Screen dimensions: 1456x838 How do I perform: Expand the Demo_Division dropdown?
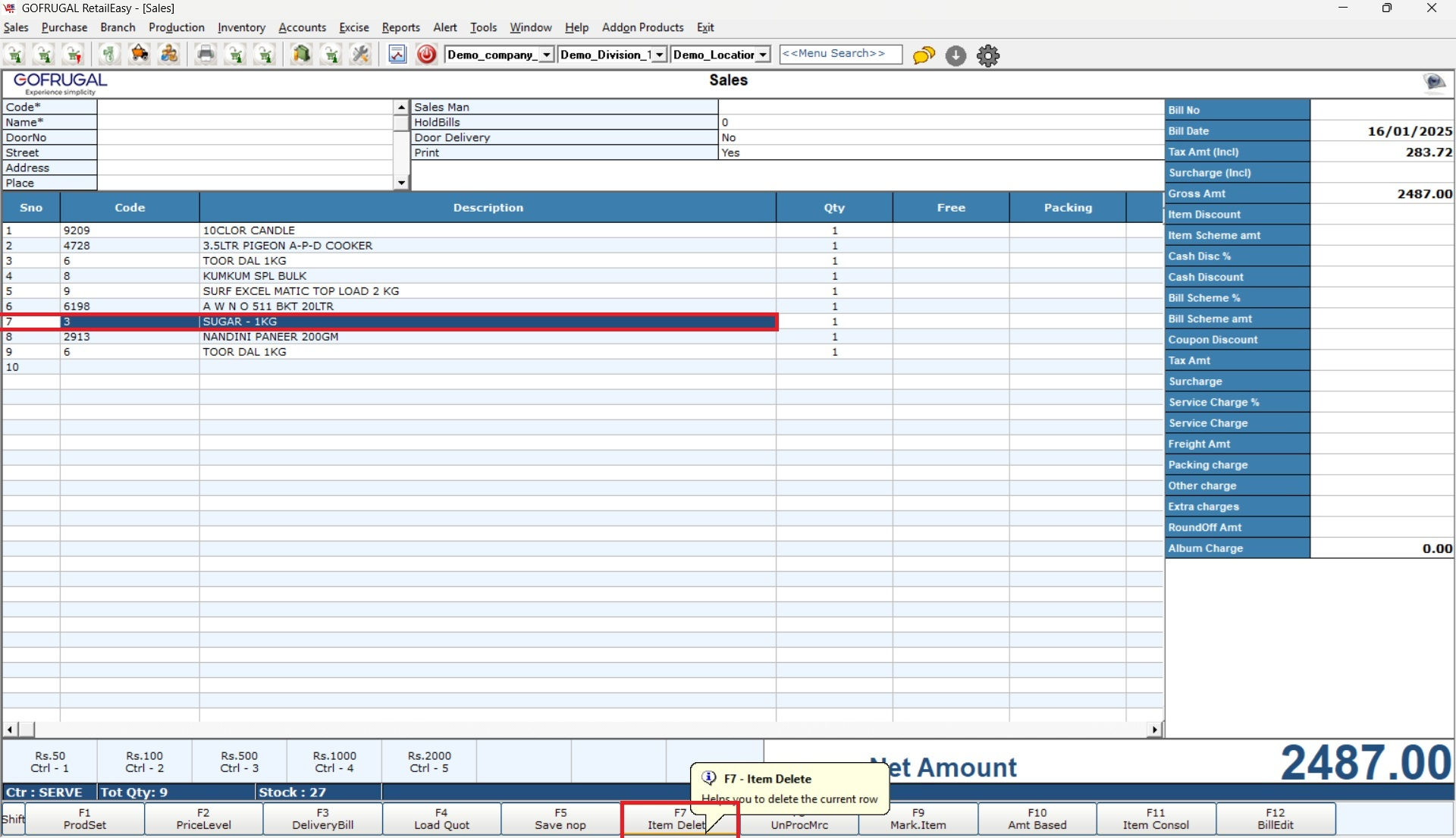coord(659,55)
